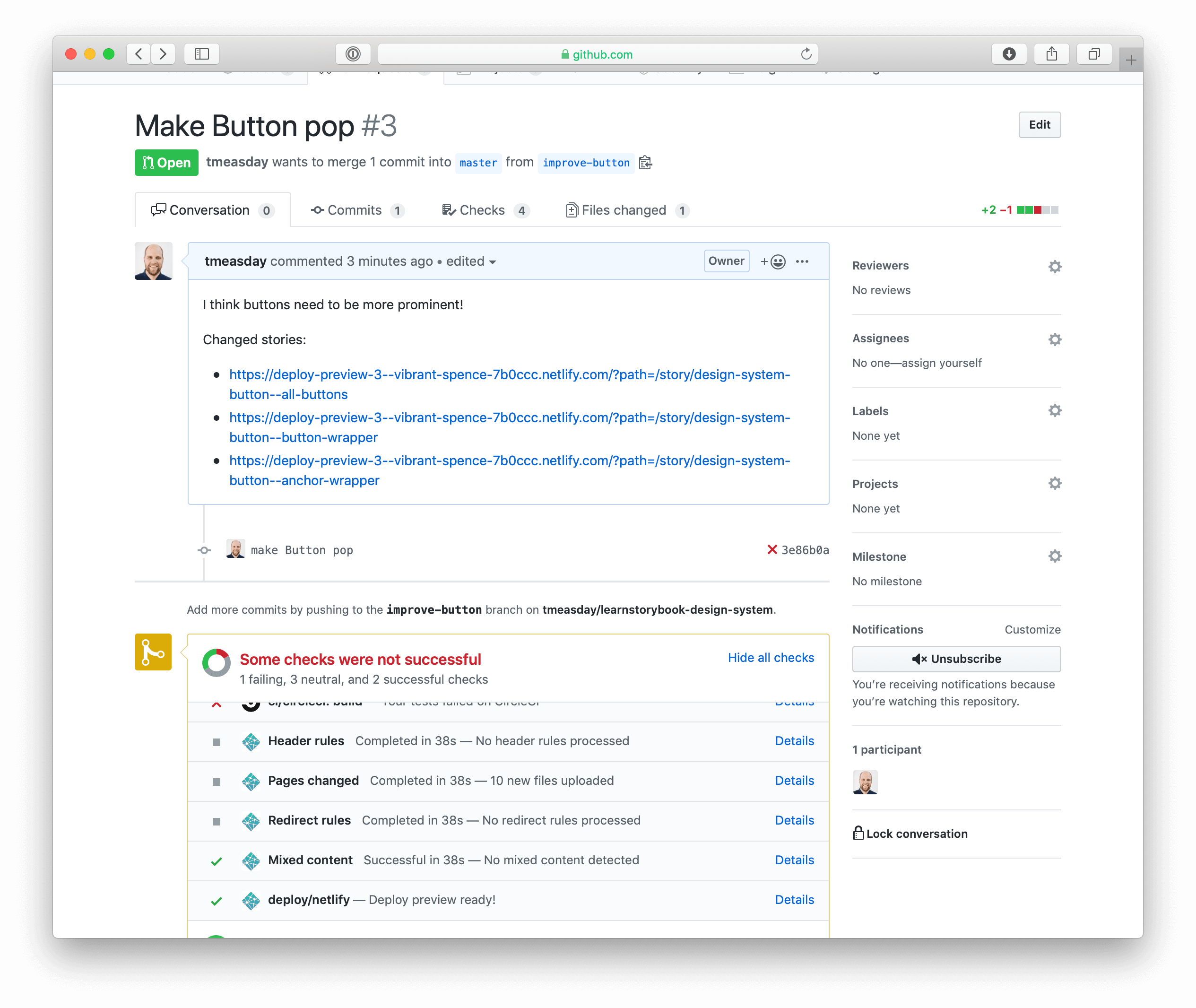
Task: Open the button-wrapper story preview link
Action: tap(510, 427)
